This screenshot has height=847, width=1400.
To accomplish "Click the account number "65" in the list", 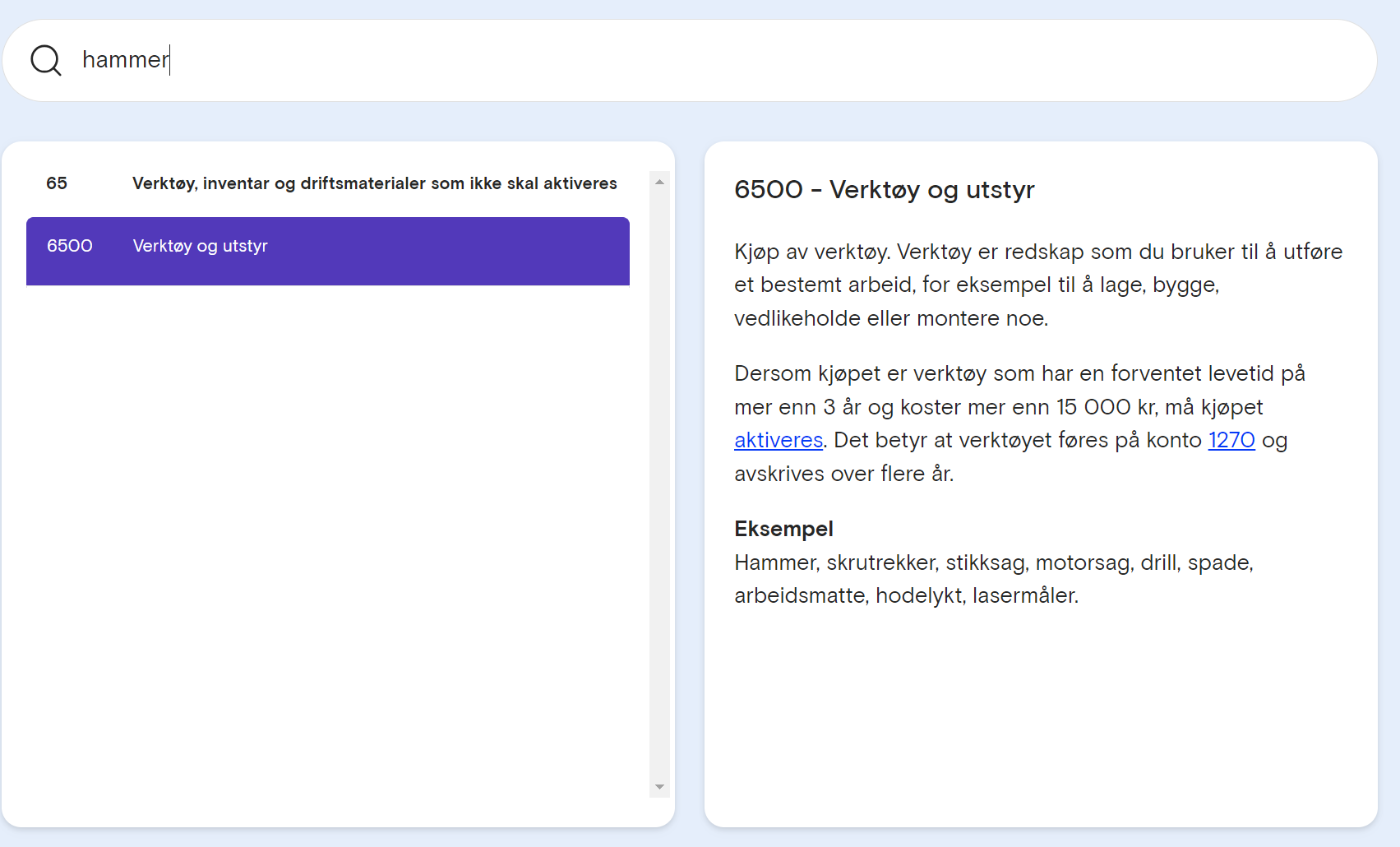I will click(x=57, y=183).
